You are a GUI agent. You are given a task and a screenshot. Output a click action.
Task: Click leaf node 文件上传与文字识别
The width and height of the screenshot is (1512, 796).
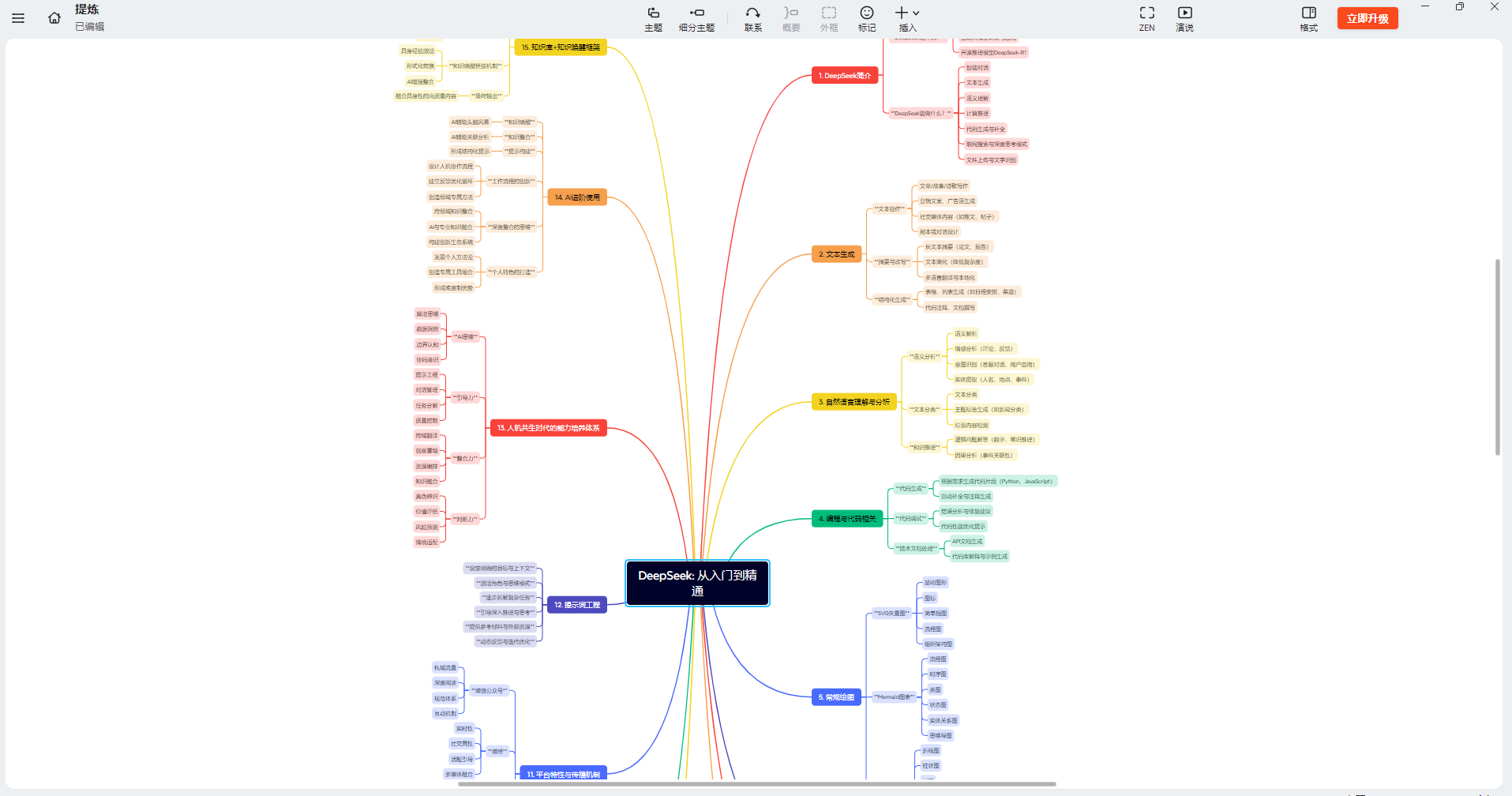click(x=991, y=160)
